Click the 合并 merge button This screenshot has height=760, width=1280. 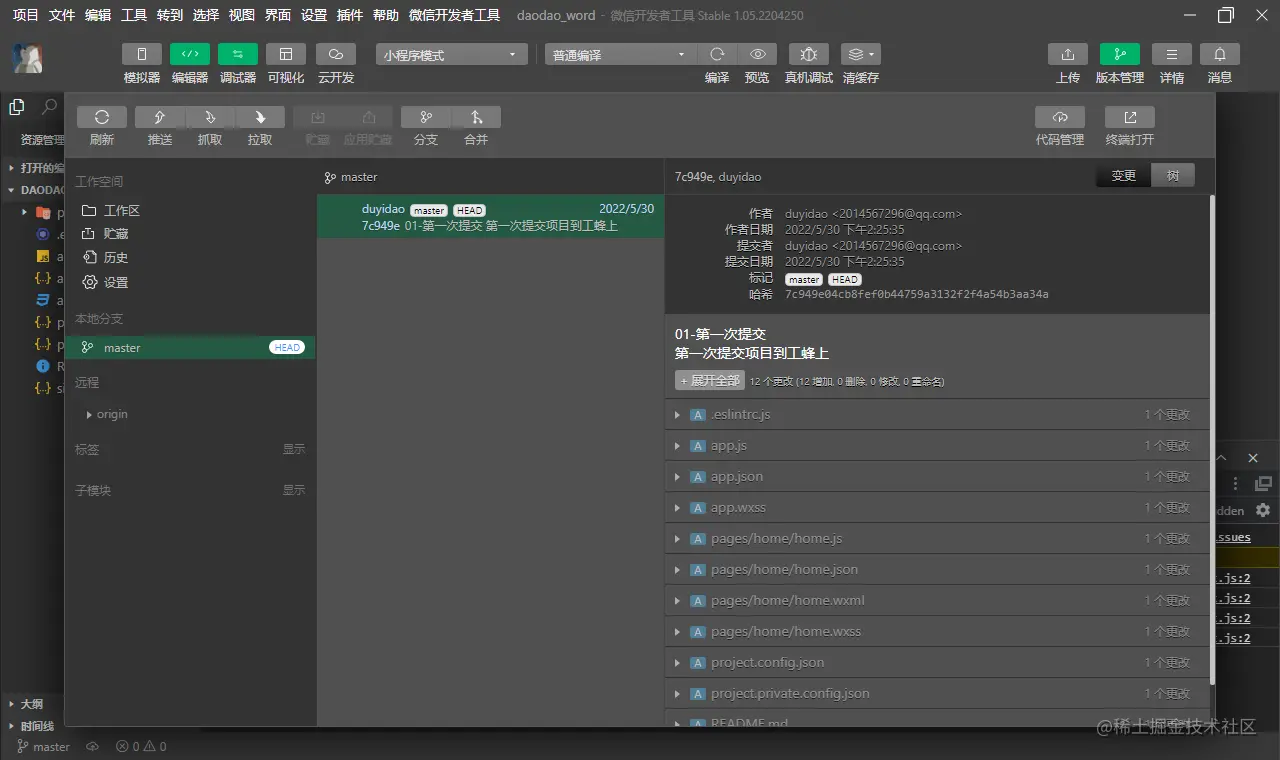476,117
